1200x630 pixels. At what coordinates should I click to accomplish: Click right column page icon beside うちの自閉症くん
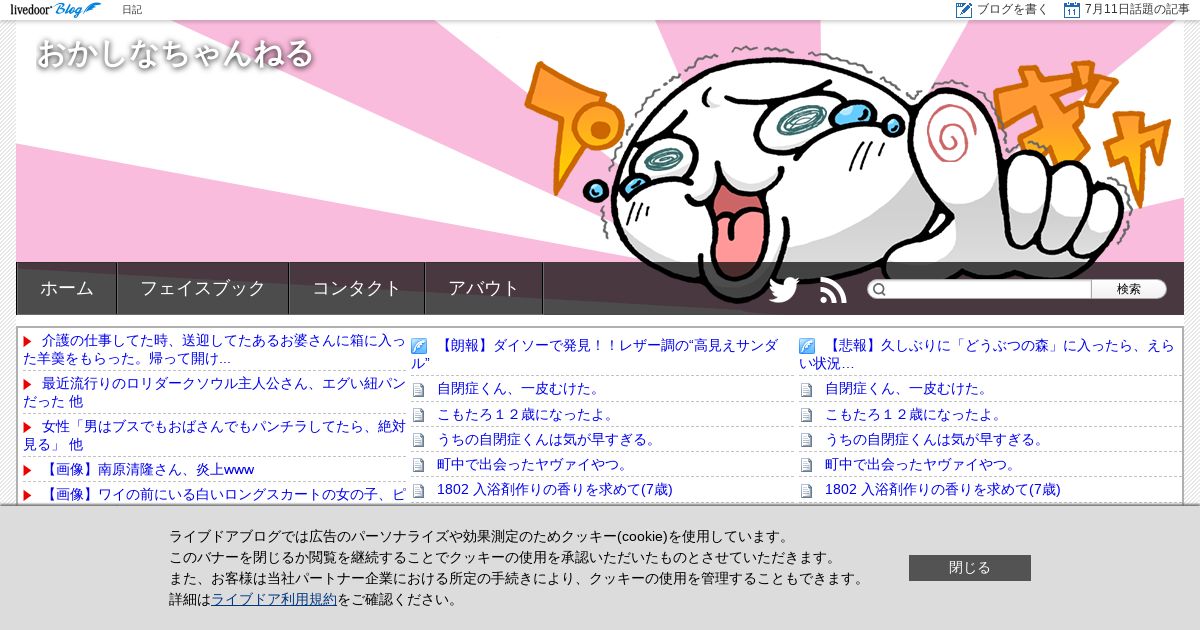point(806,440)
